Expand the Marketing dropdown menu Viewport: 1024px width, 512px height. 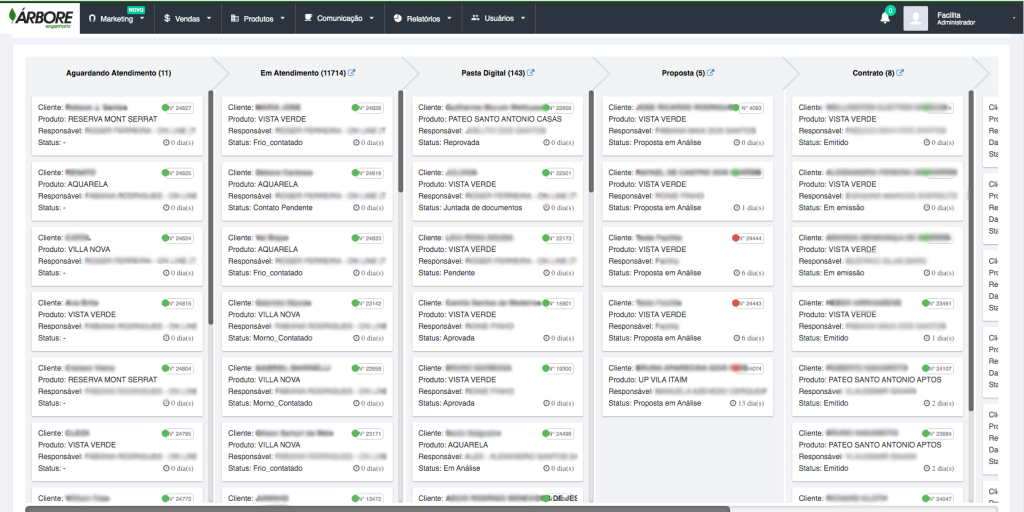[116, 18]
